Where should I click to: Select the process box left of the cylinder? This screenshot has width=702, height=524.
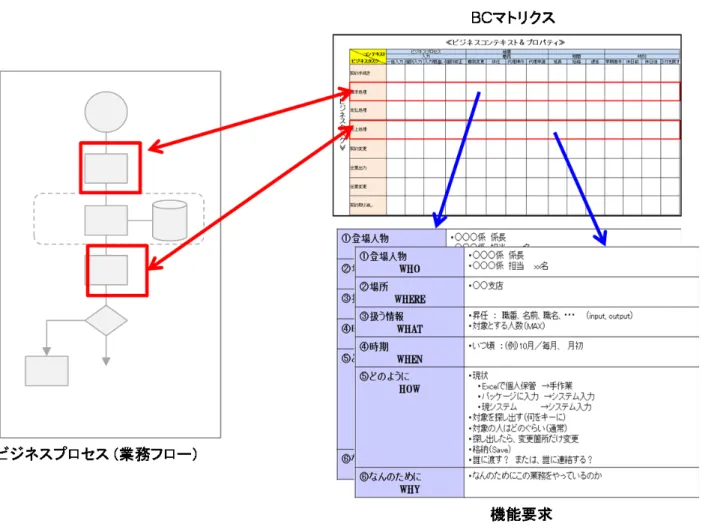tap(106, 220)
